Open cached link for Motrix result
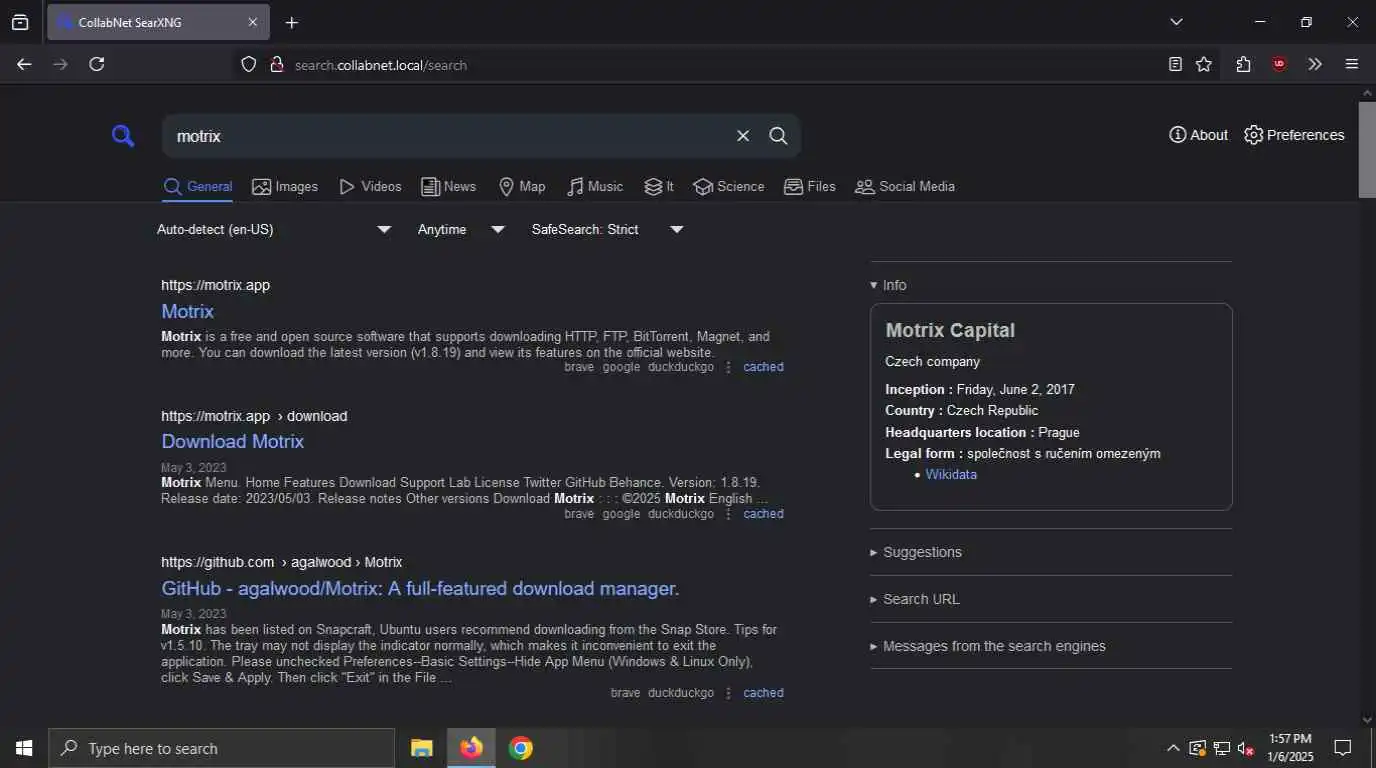 point(763,367)
